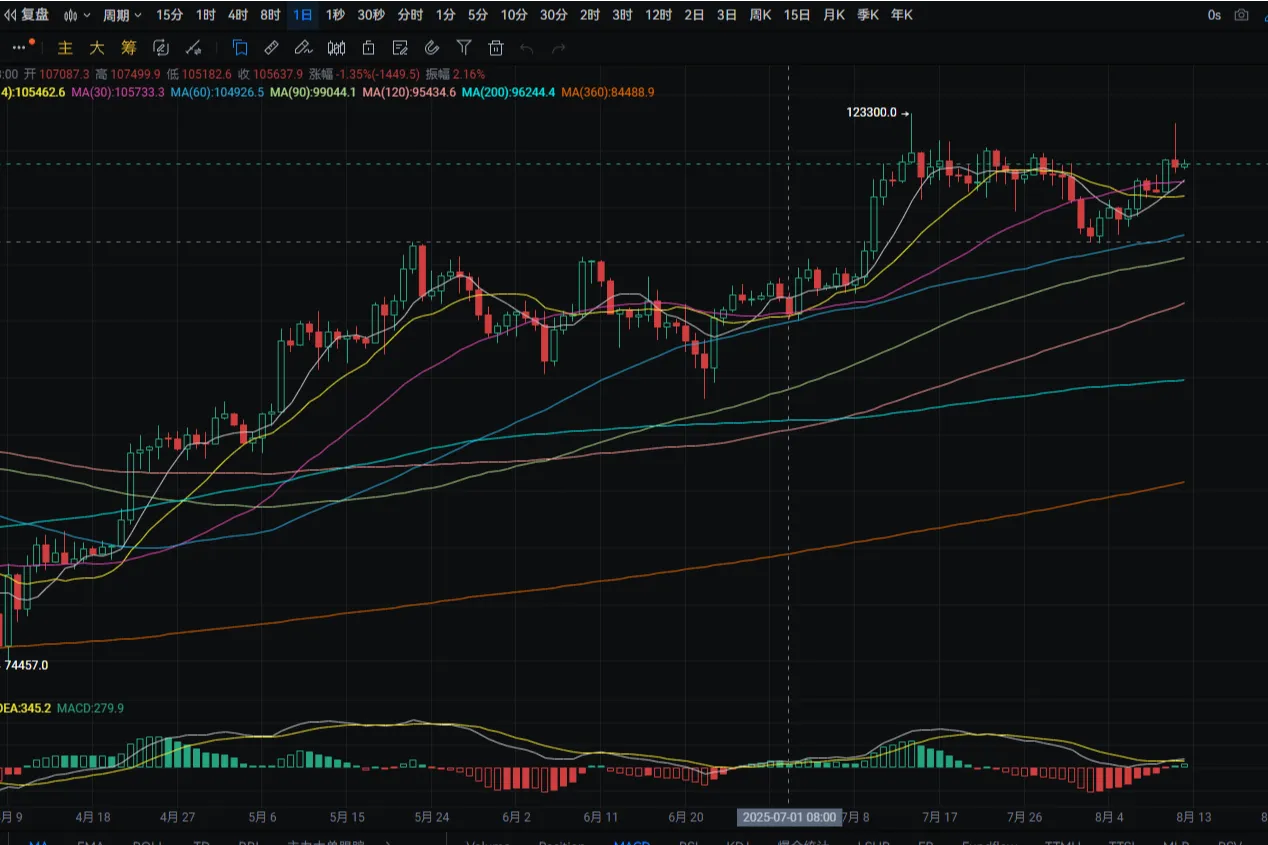This screenshot has height=845, width=1268.
Task: Choose the 10分 interval
Action: [x=514, y=15]
